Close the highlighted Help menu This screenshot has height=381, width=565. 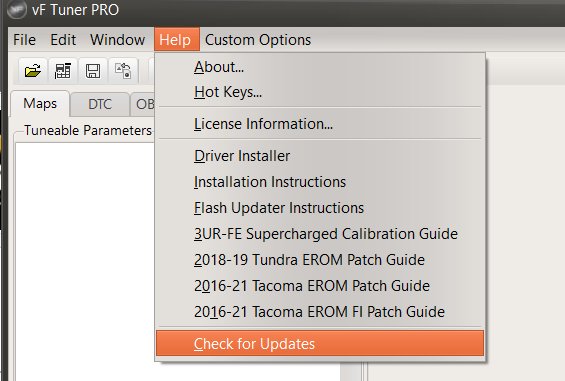pyautogui.click(x=177, y=40)
